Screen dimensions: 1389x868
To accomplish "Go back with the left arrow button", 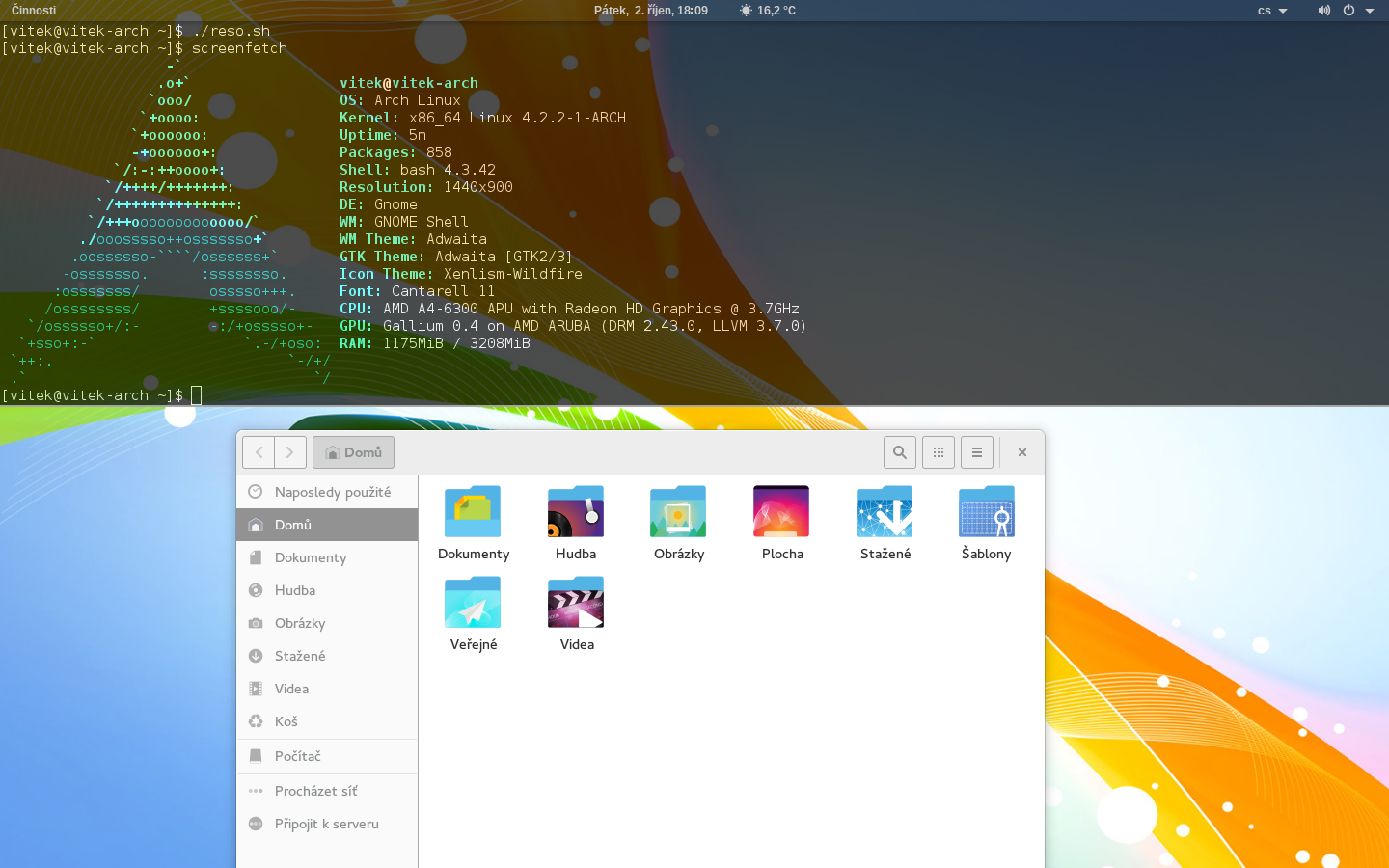I will (x=259, y=452).
